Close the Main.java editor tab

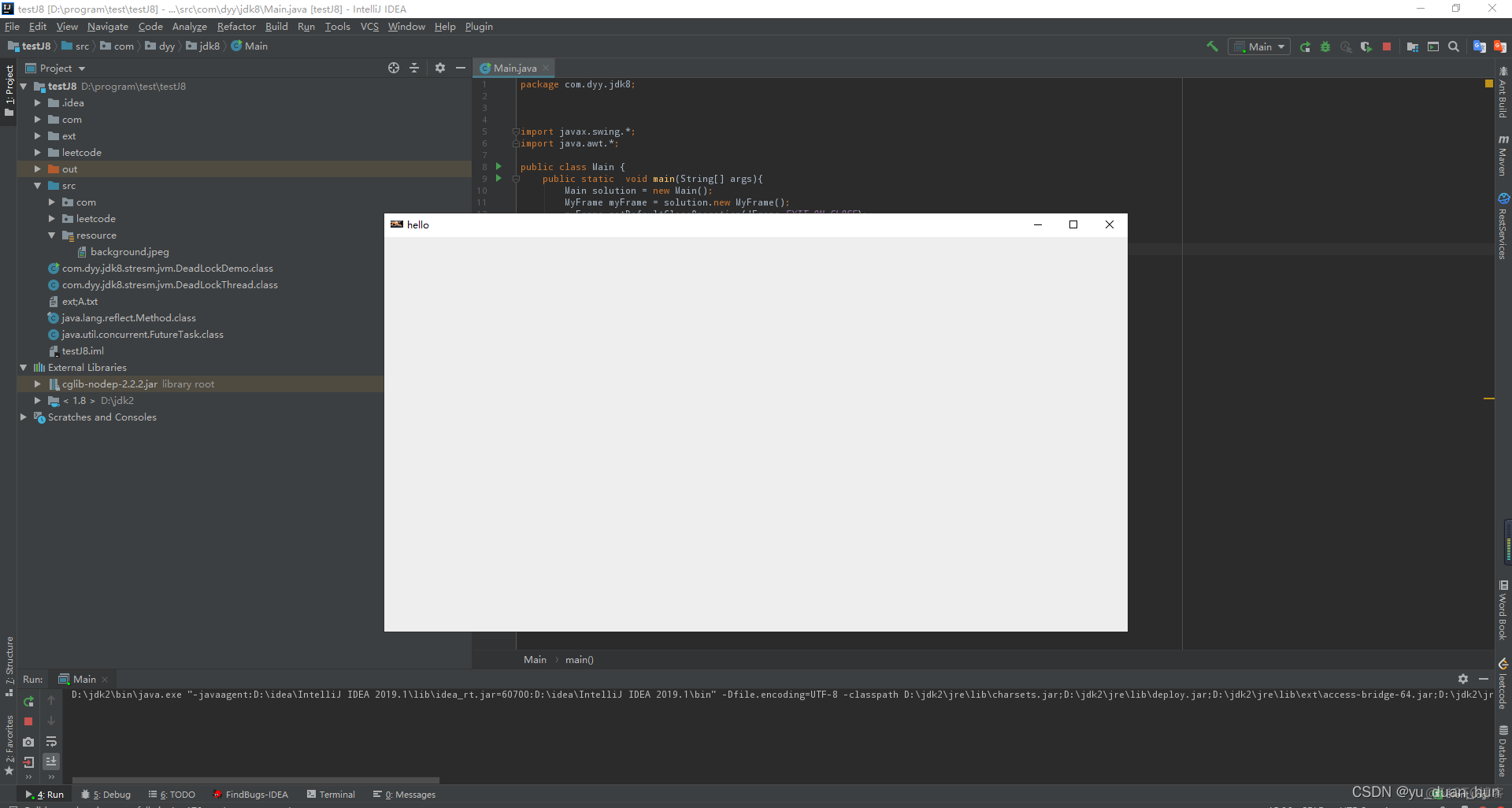pos(545,69)
